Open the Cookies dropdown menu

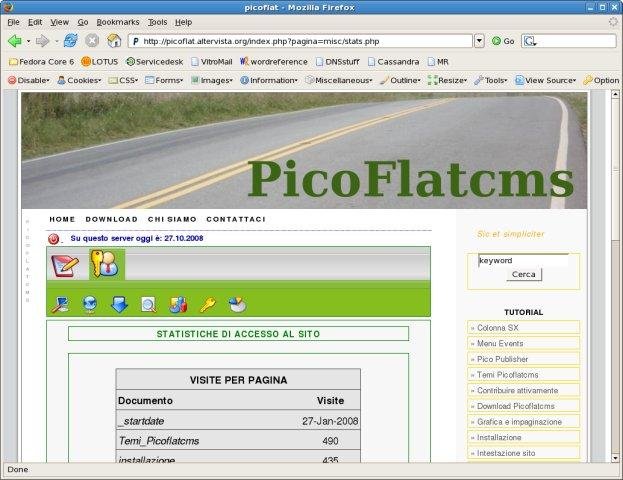(79, 80)
